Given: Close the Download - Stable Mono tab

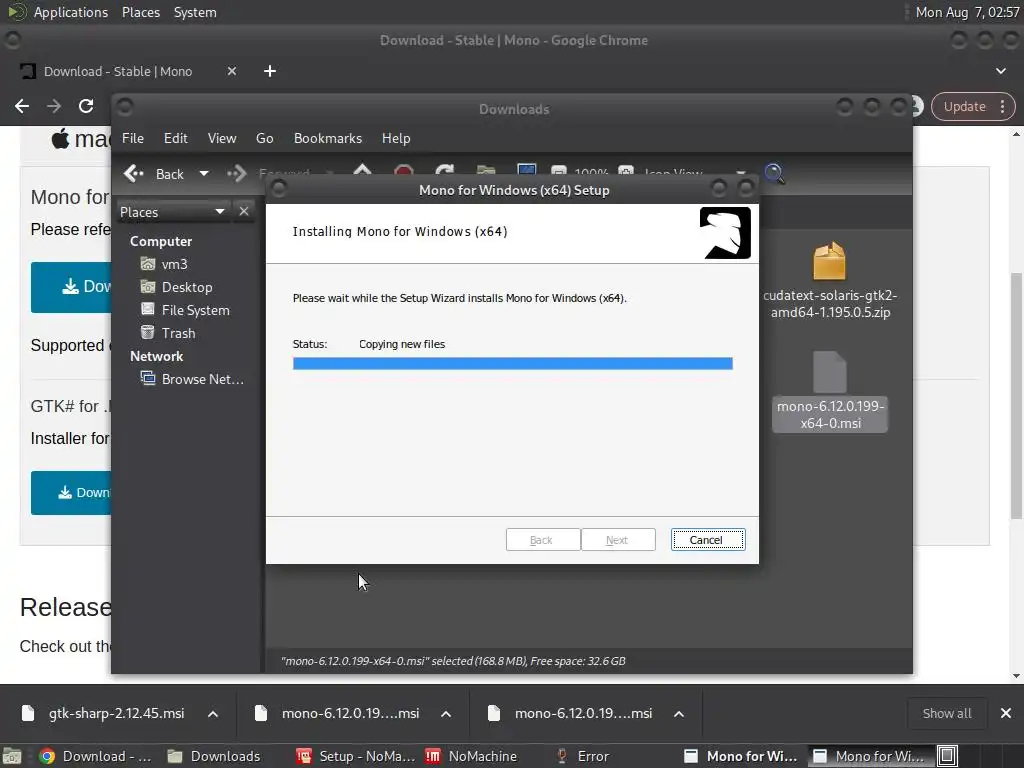Looking at the screenshot, I should coord(232,71).
